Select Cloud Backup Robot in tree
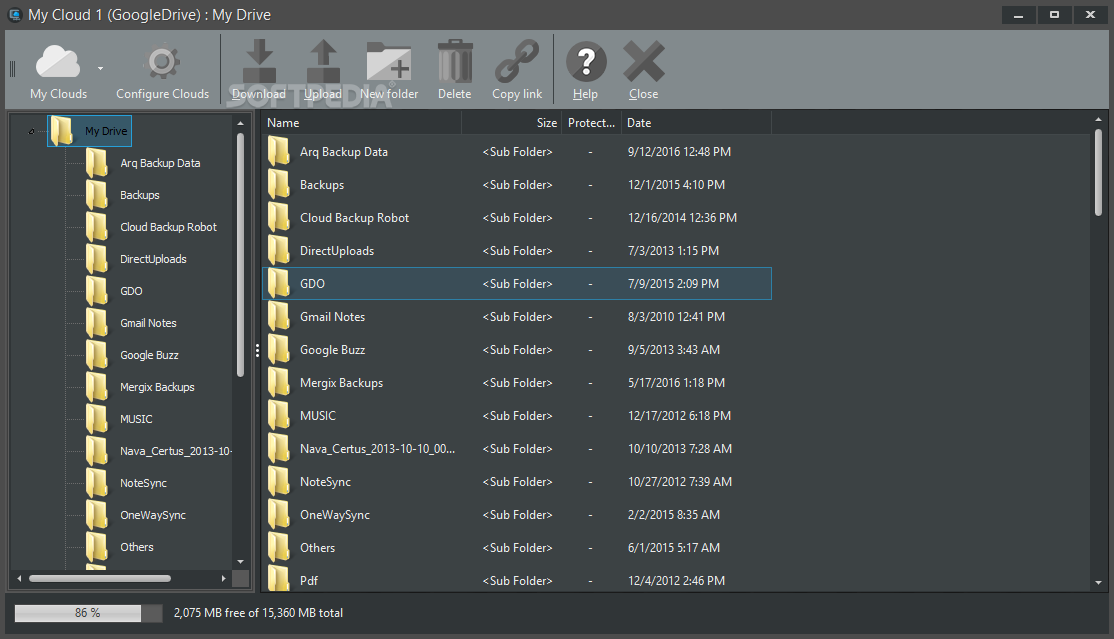This screenshot has width=1114, height=639. pyautogui.click(x=168, y=227)
